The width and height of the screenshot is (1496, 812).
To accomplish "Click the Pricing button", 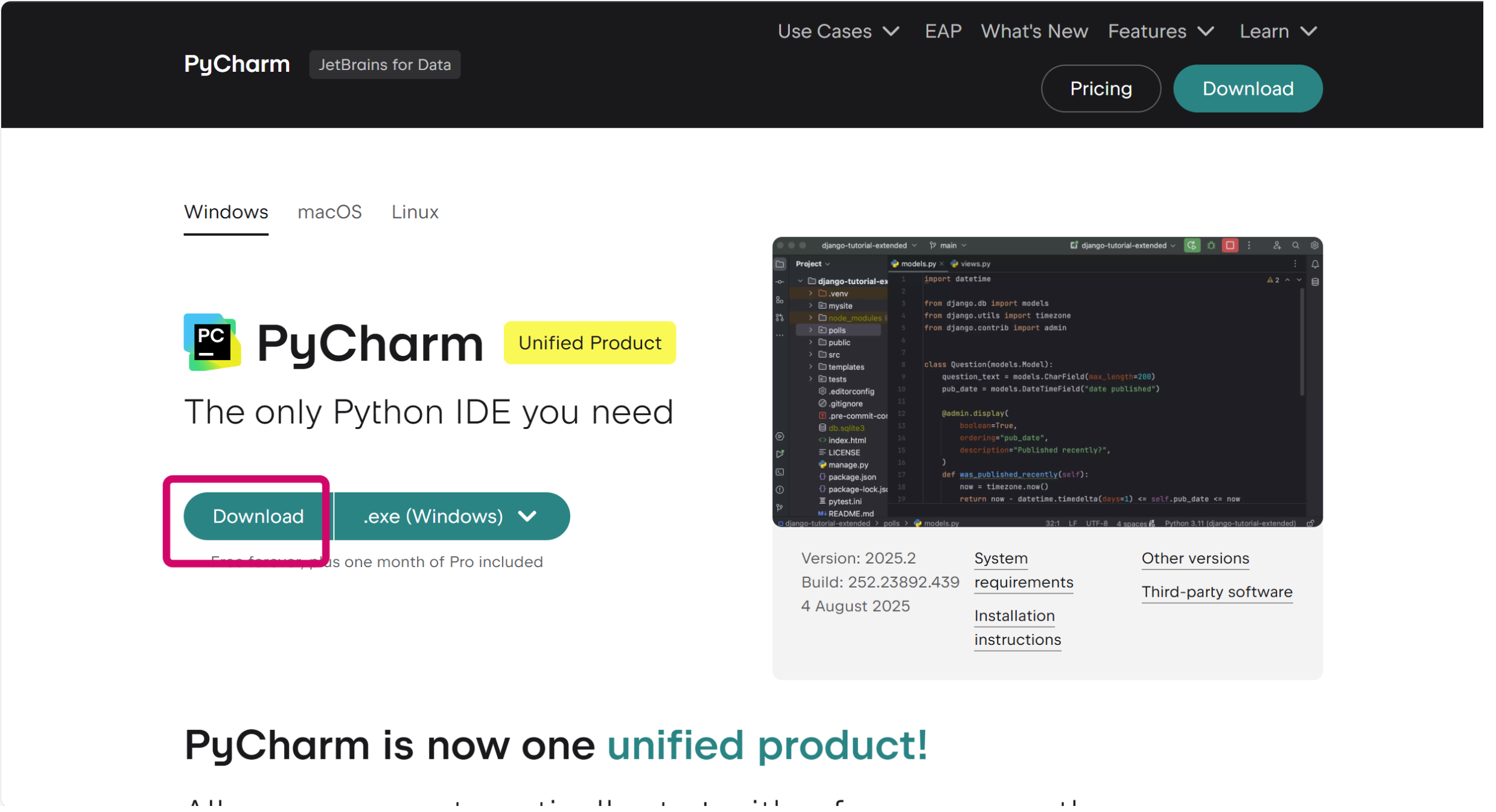I will pos(1100,89).
